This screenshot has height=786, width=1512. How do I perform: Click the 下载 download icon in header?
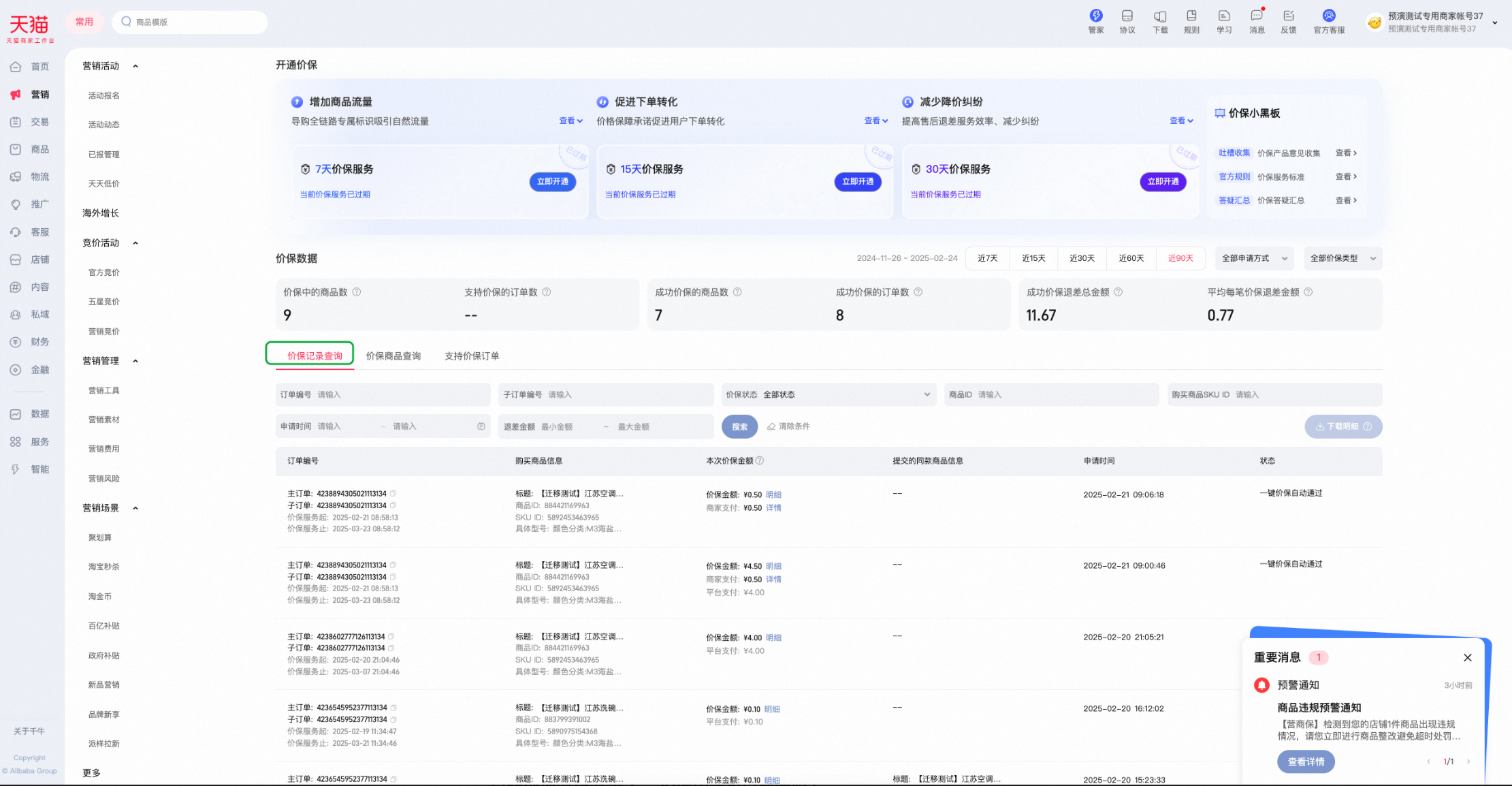tap(1159, 16)
